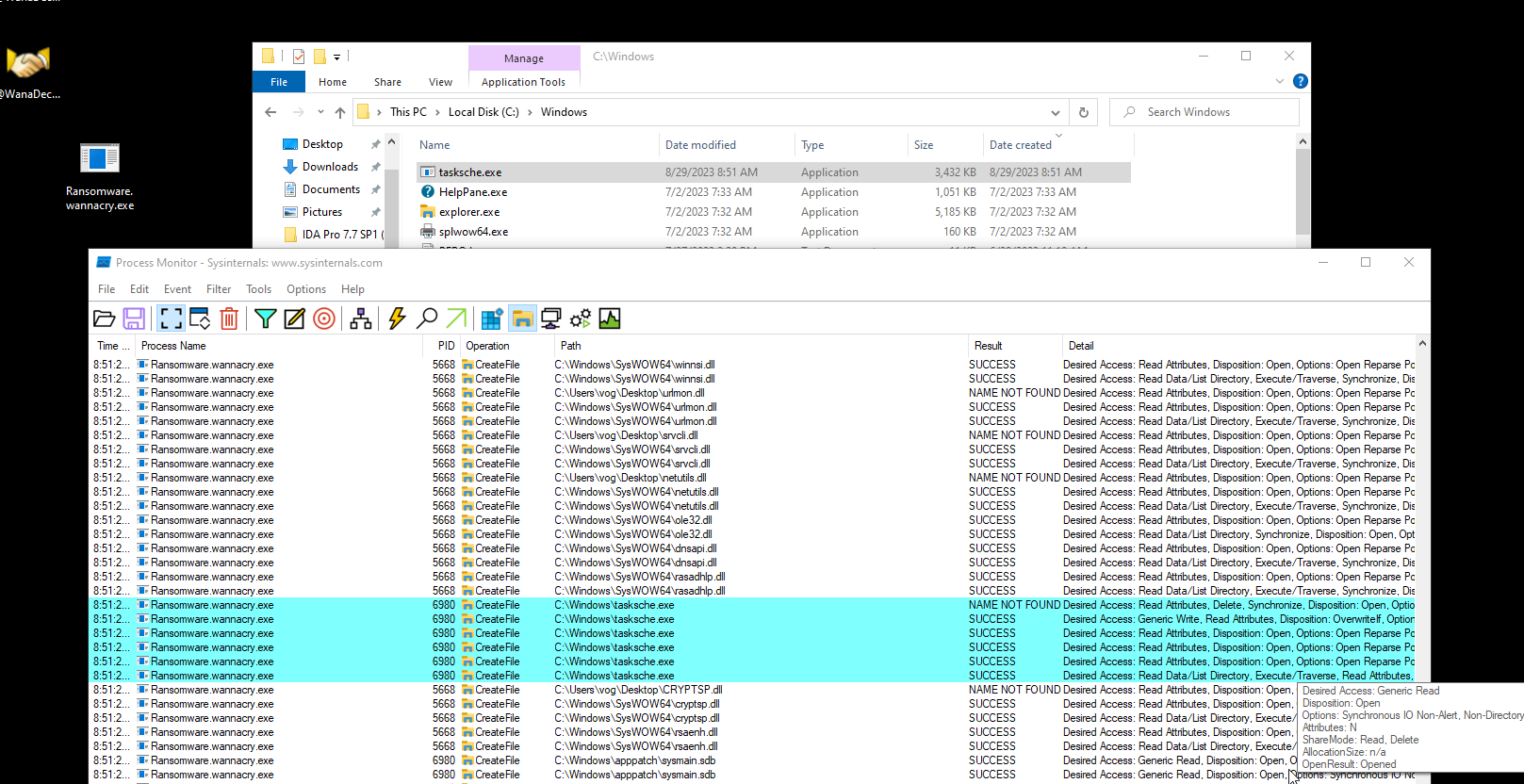Click the PID column header
1524x784 pixels.
pos(440,346)
